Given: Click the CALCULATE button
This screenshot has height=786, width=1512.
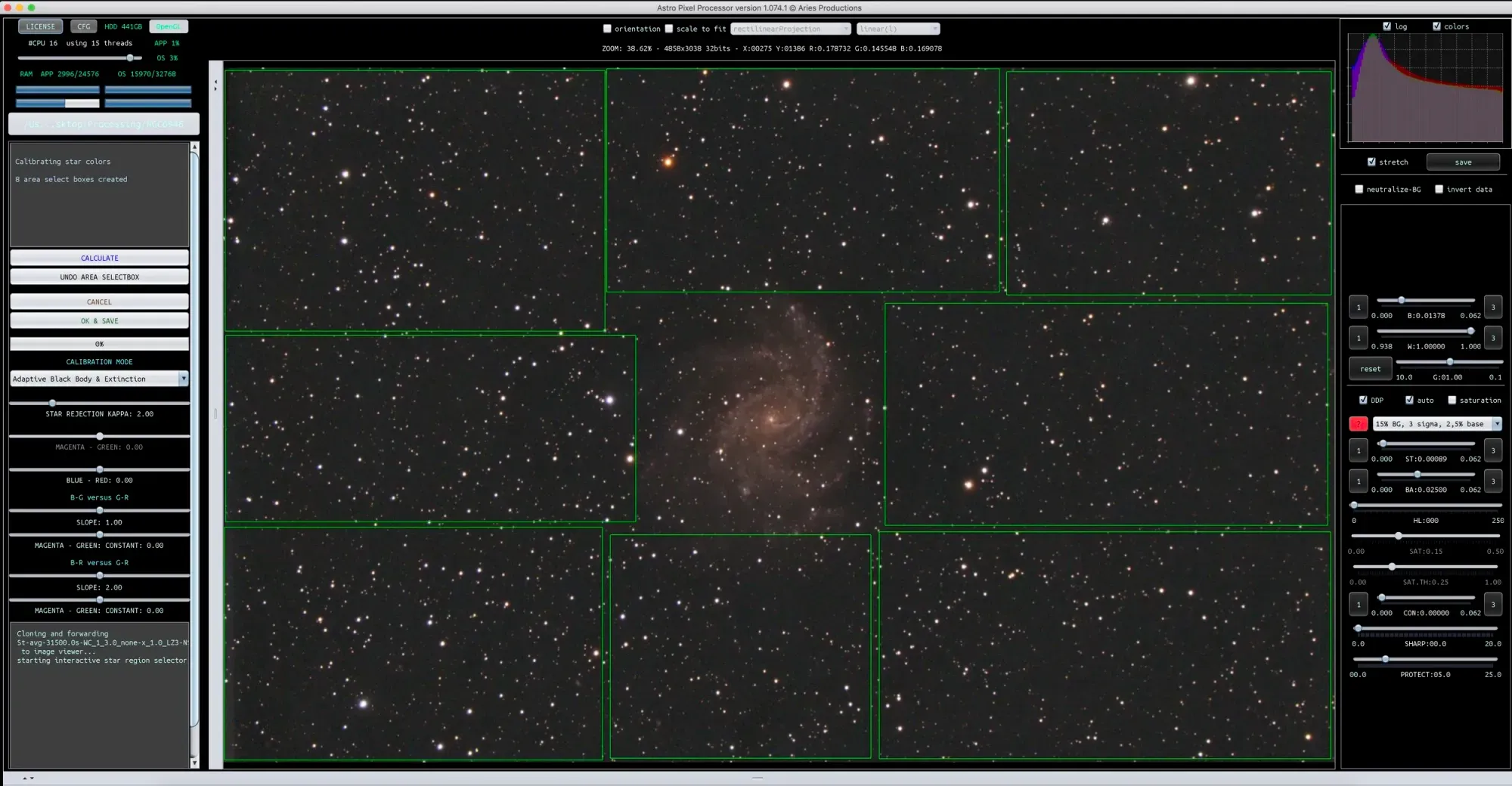Looking at the screenshot, I should coord(99,258).
